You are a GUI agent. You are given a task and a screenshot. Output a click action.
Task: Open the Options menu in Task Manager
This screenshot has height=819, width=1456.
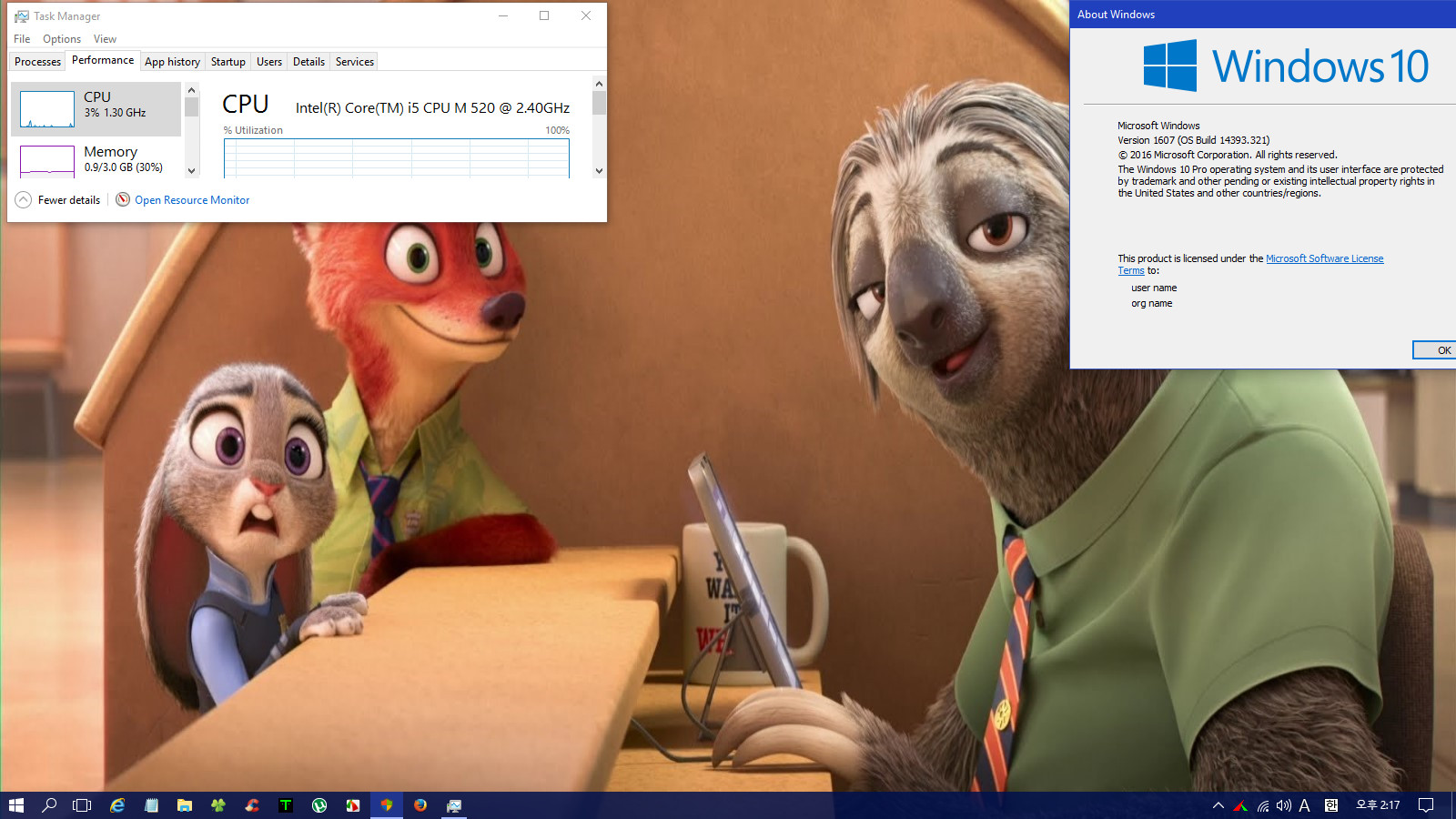(x=62, y=39)
